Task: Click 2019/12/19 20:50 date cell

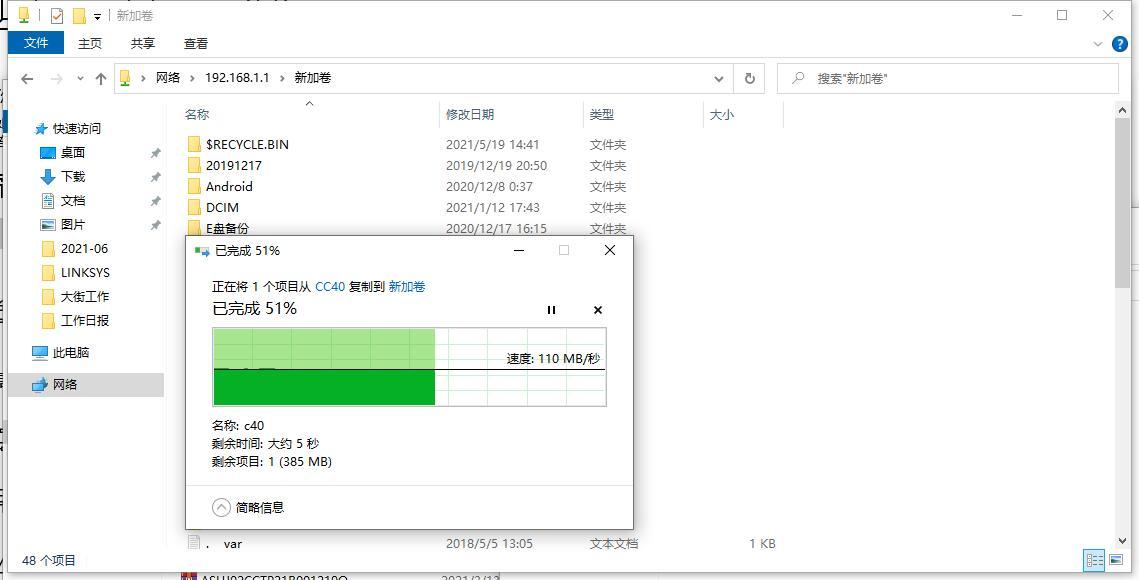Action: (496, 166)
